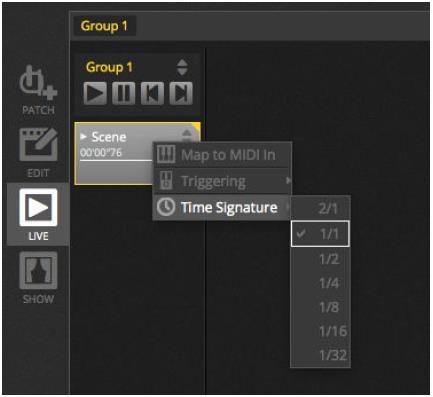
Task: Select the Live mode play icon
Action: pos(38,207)
